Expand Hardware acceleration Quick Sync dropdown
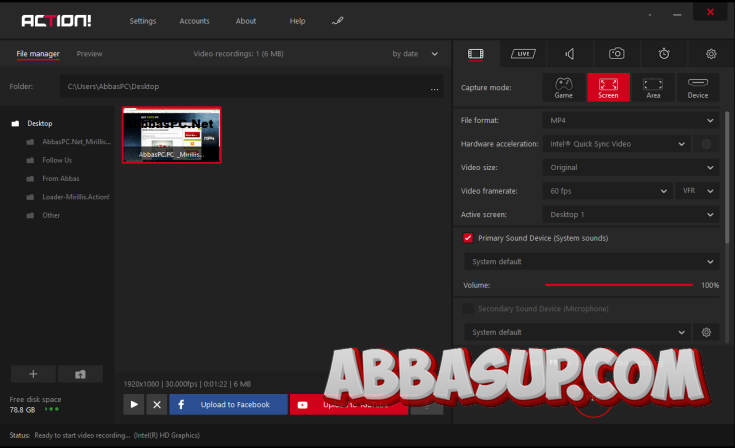 point(616,144)
